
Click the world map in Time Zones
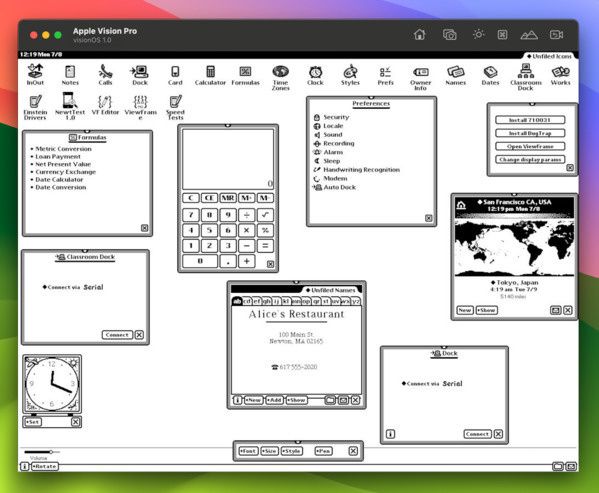click(x=514, y=247)
